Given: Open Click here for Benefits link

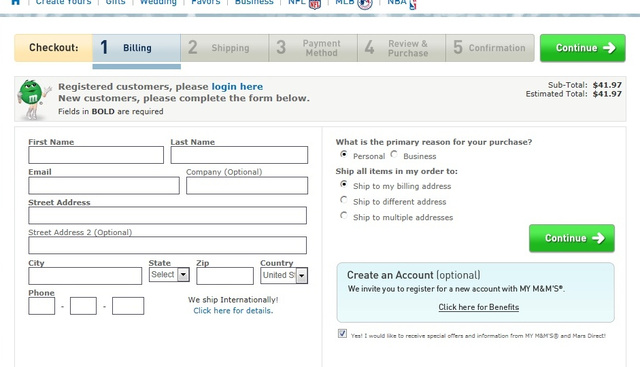Looking at the screenshot, I should point(479,307).
